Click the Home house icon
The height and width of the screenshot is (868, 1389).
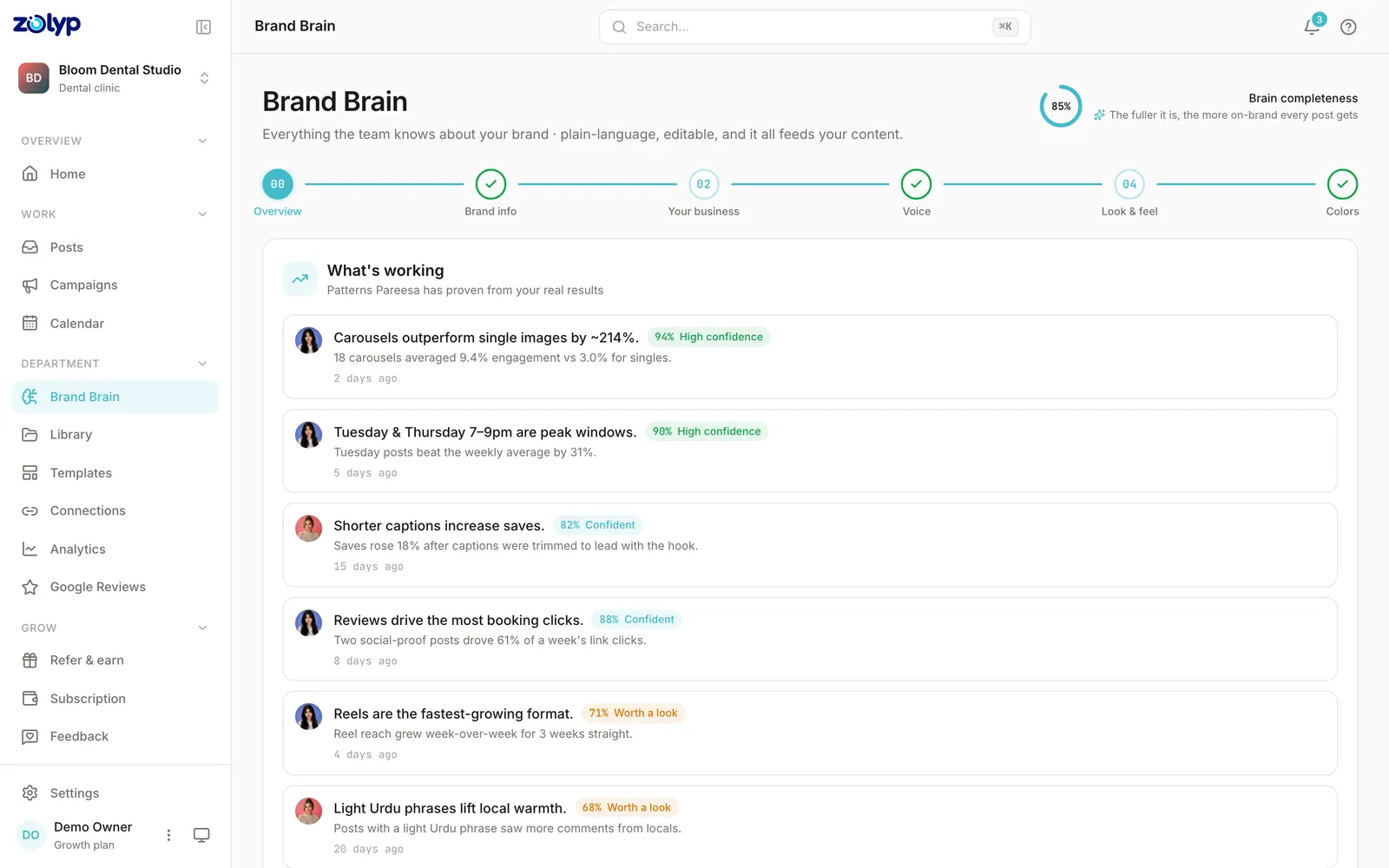tap(30, 174)
